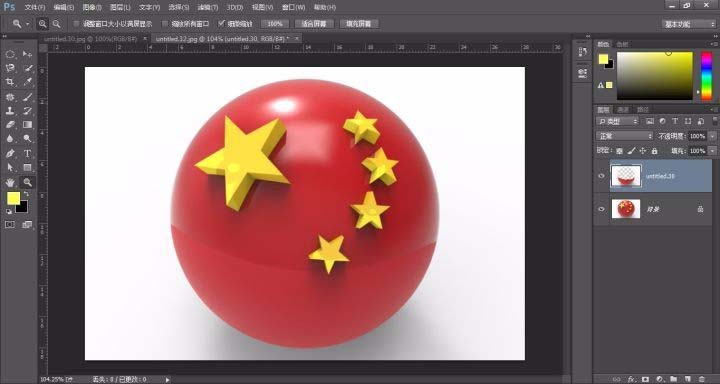This screenshot has width=720, height=384.
Task: Open Layers panel flyout menu
Action: [x=715, y=109]
